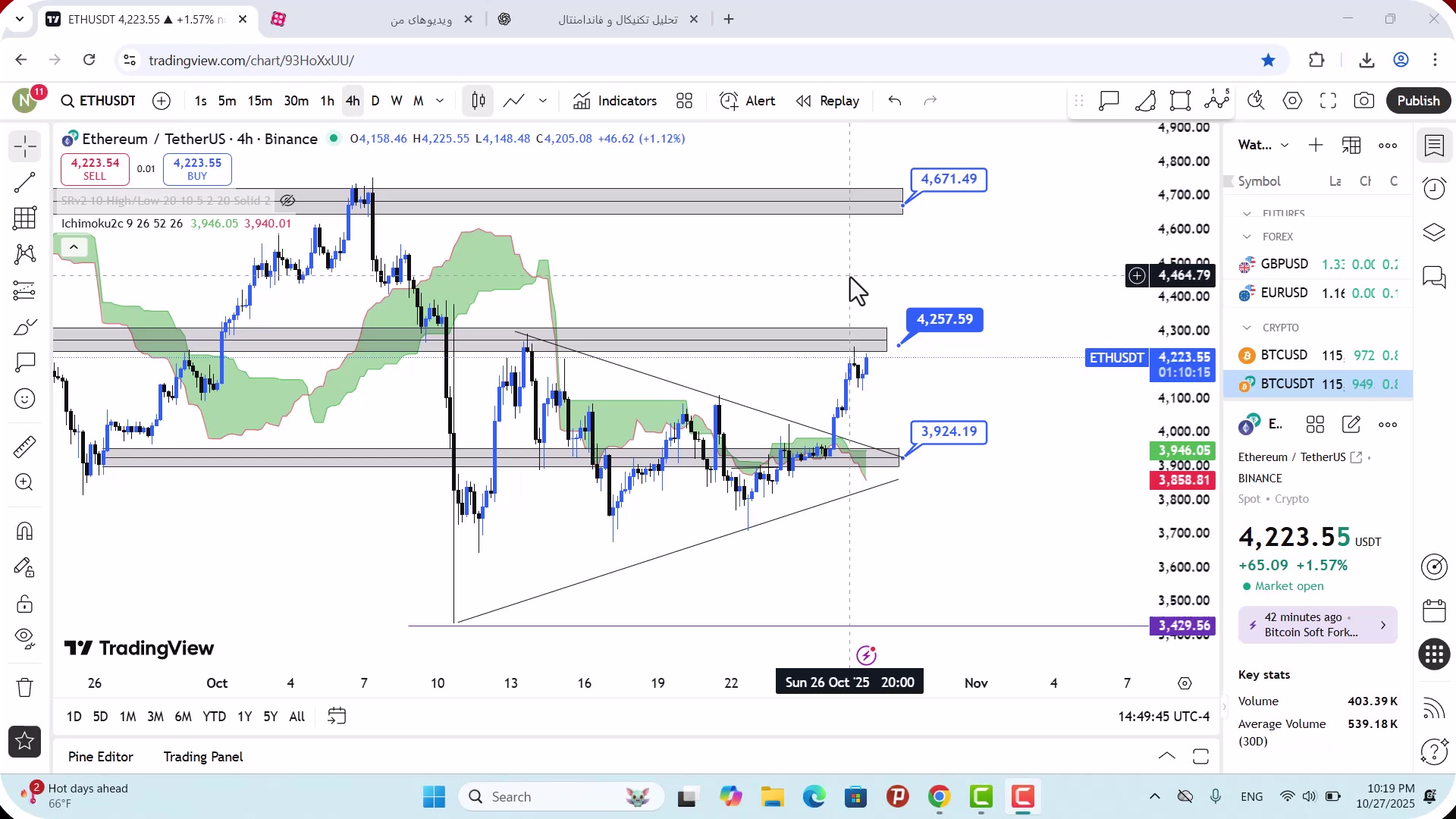The height and width of the screenshot is (819, 1456).
Task: Expand the bottom panel chevron
Action: [x=1167, y=756]
